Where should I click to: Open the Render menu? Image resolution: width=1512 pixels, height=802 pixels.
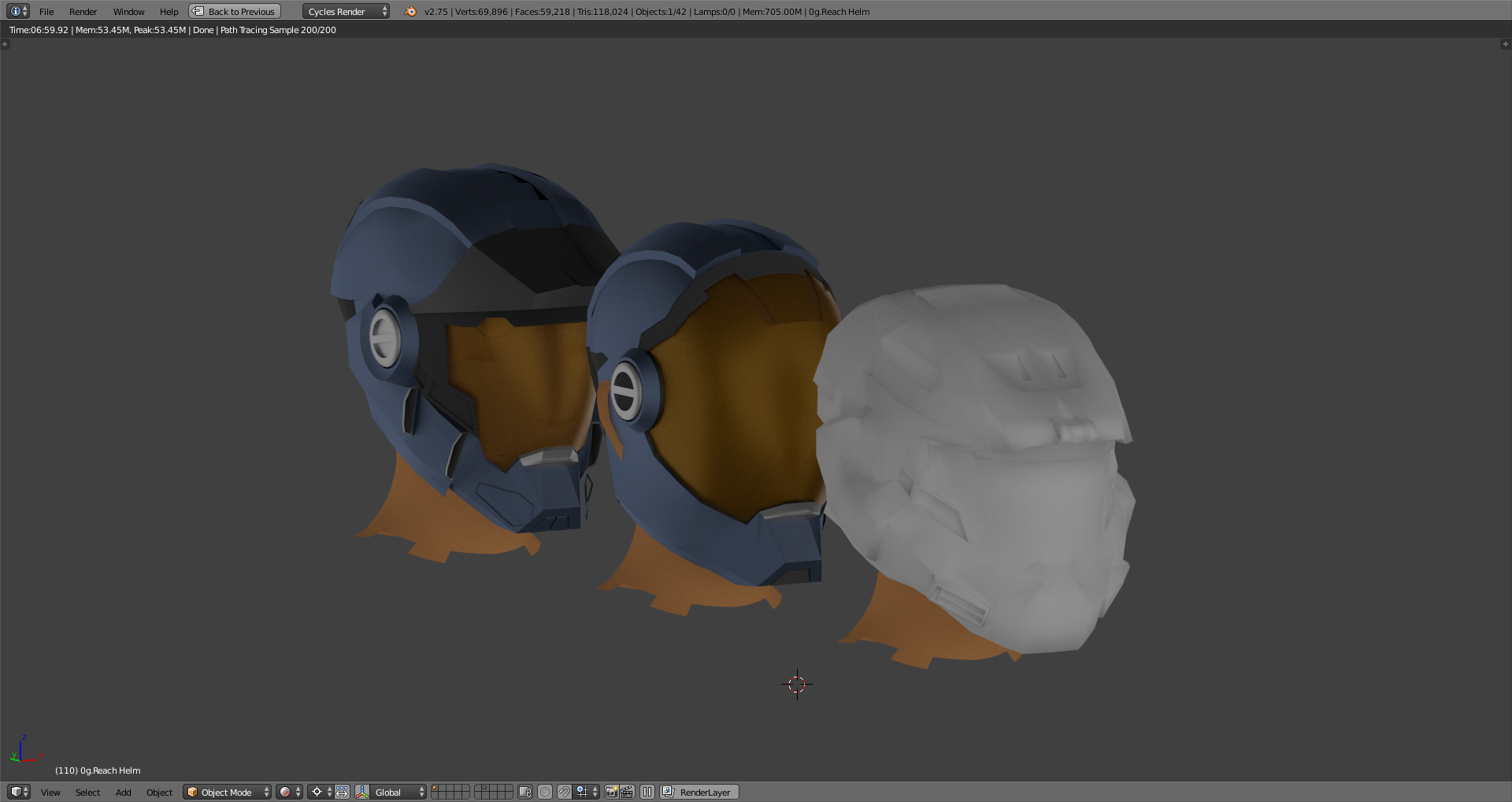pyautogui.click(x=83, y=12)
